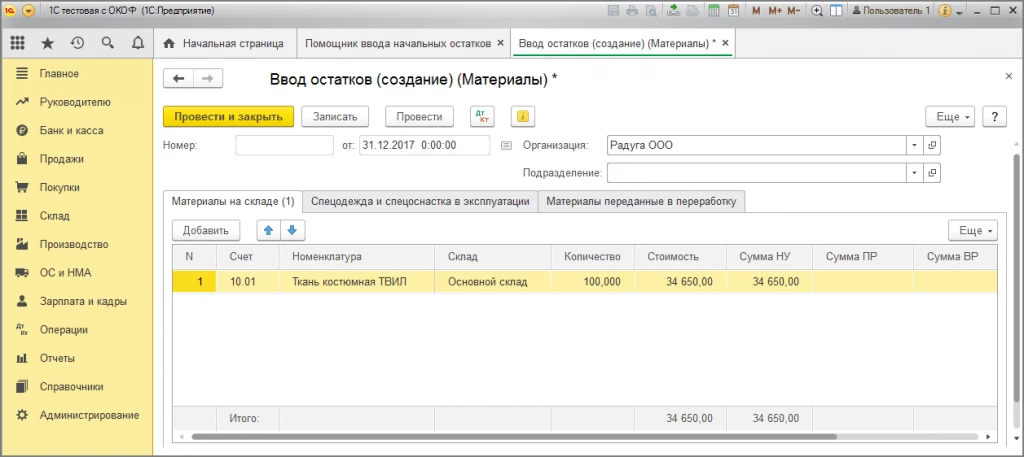1024x457 pixels.
Task: Select Спецодежда и спецоснастка в эксплуатации tab
Action: [x=420, y=202]
